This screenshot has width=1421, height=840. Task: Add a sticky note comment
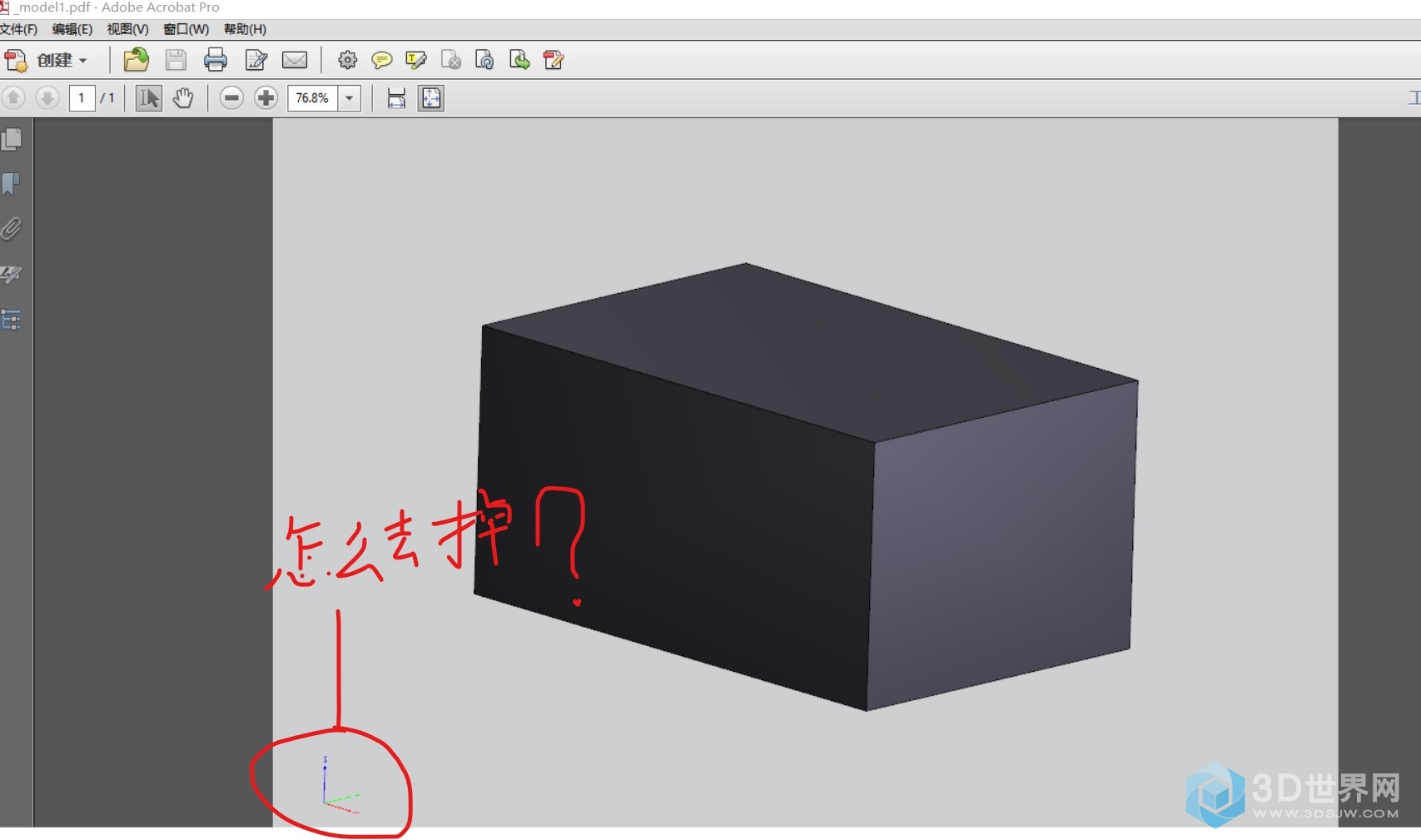381,60
